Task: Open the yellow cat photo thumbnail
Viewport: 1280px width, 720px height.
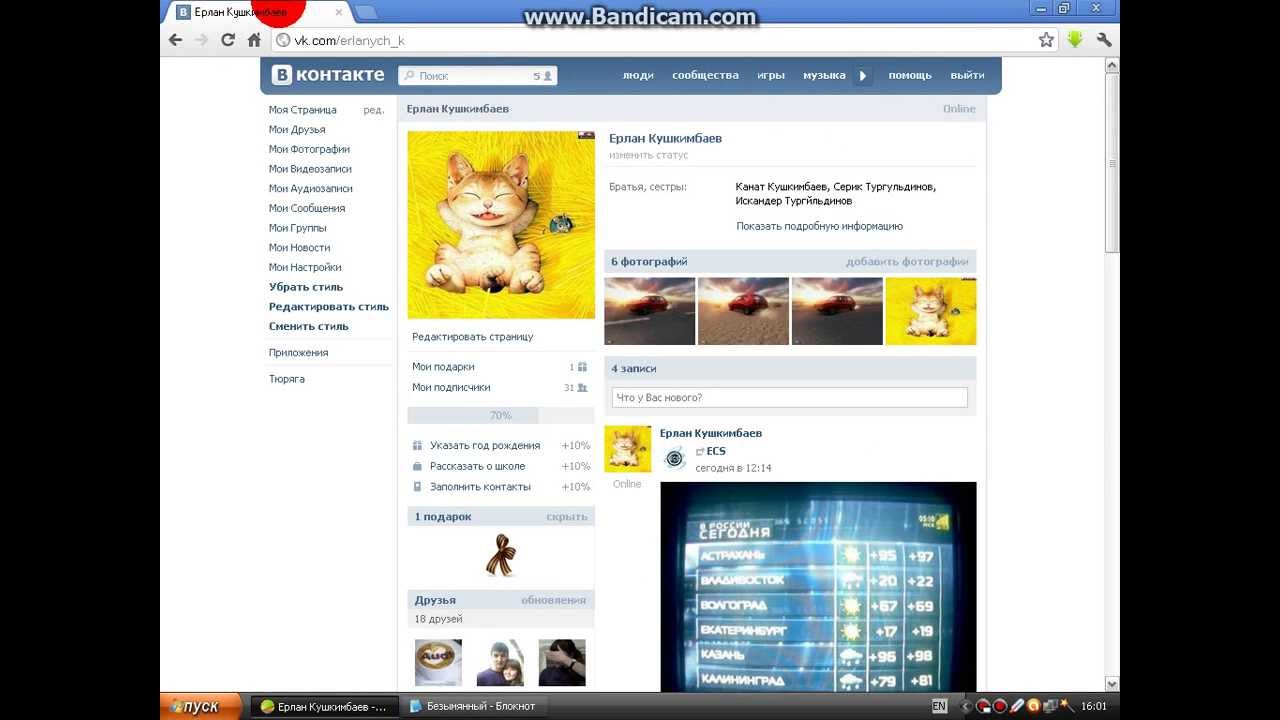Action: click(931, 311)
